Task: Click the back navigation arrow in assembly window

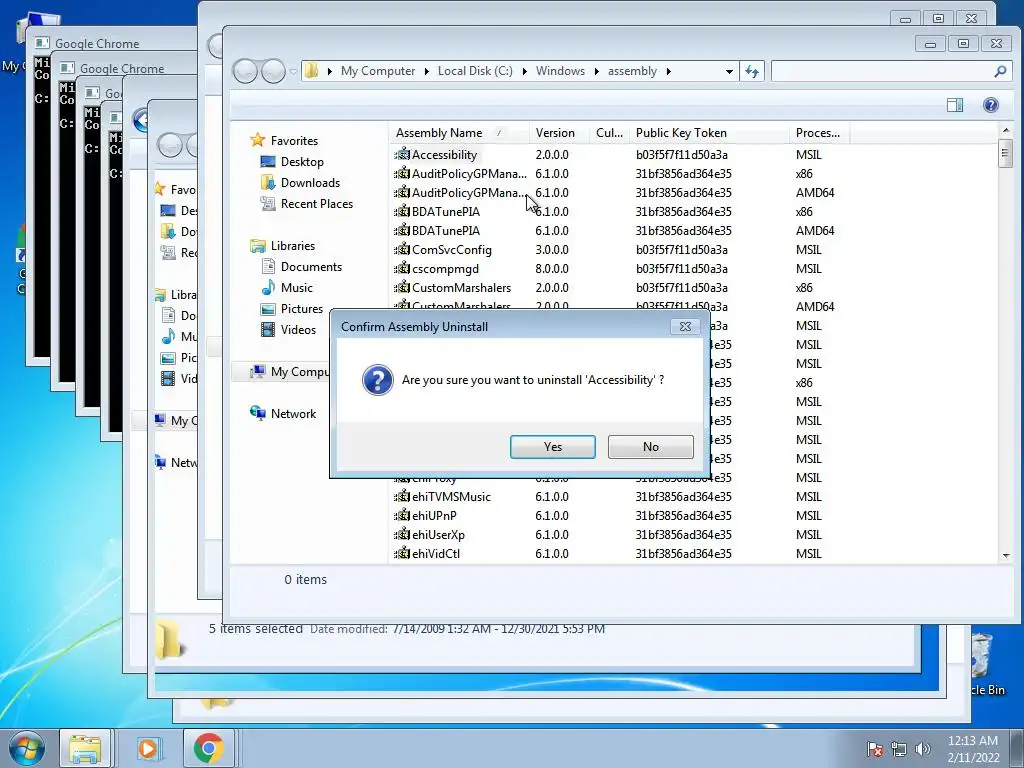Action: point(246,71)
